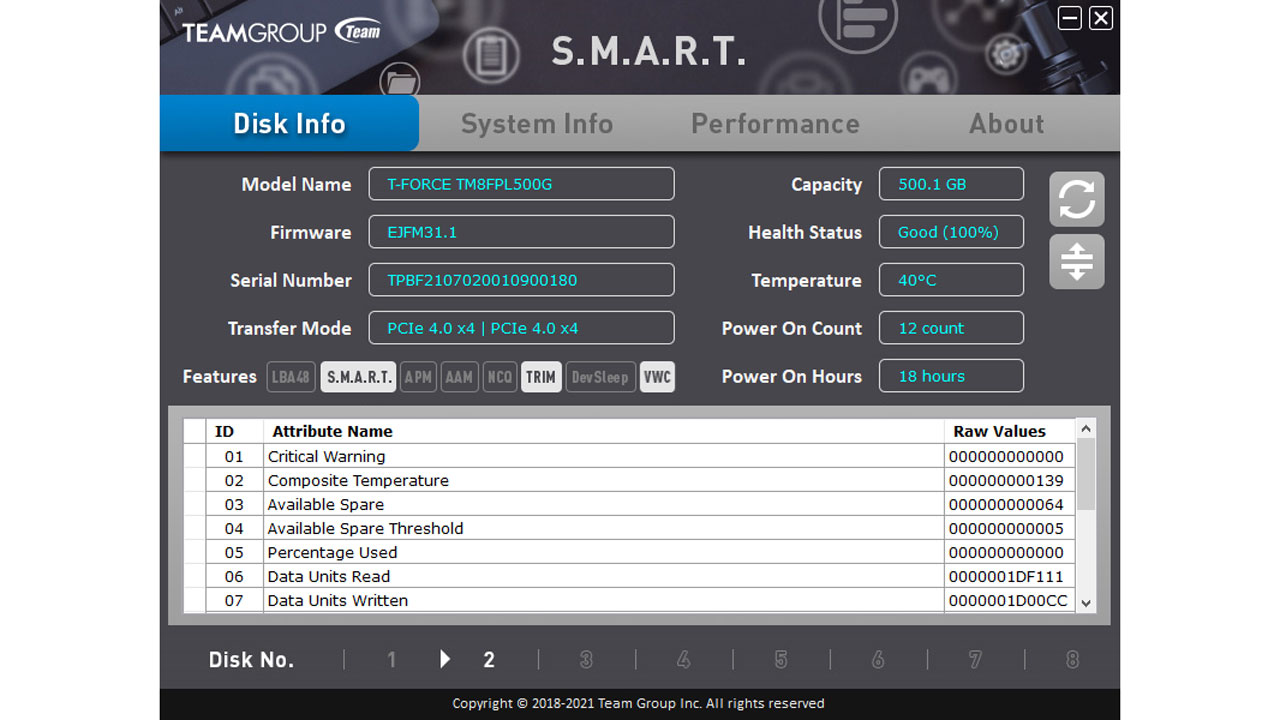Select disk number 6
The width and height of the screenshot is (1280, 720).
878,660
